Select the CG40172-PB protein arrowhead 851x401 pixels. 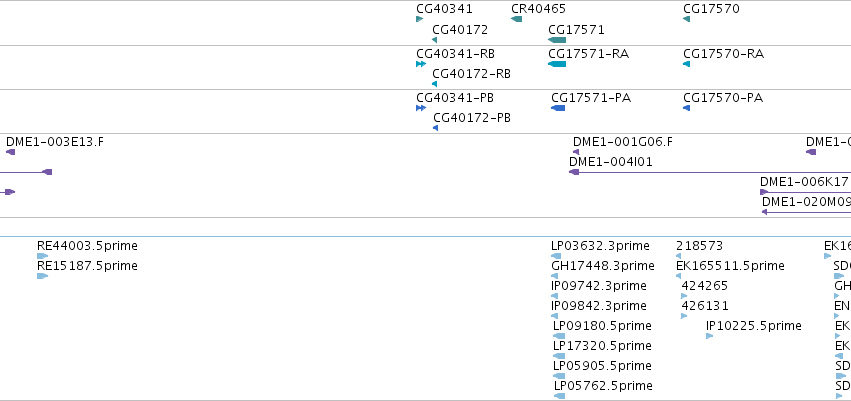(435, 128)
